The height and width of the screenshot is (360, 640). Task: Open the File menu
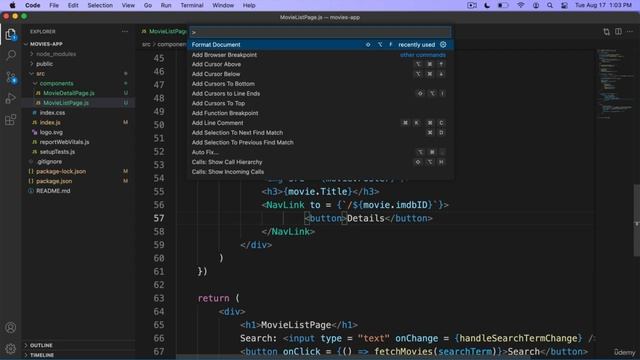tap(54, 5)
